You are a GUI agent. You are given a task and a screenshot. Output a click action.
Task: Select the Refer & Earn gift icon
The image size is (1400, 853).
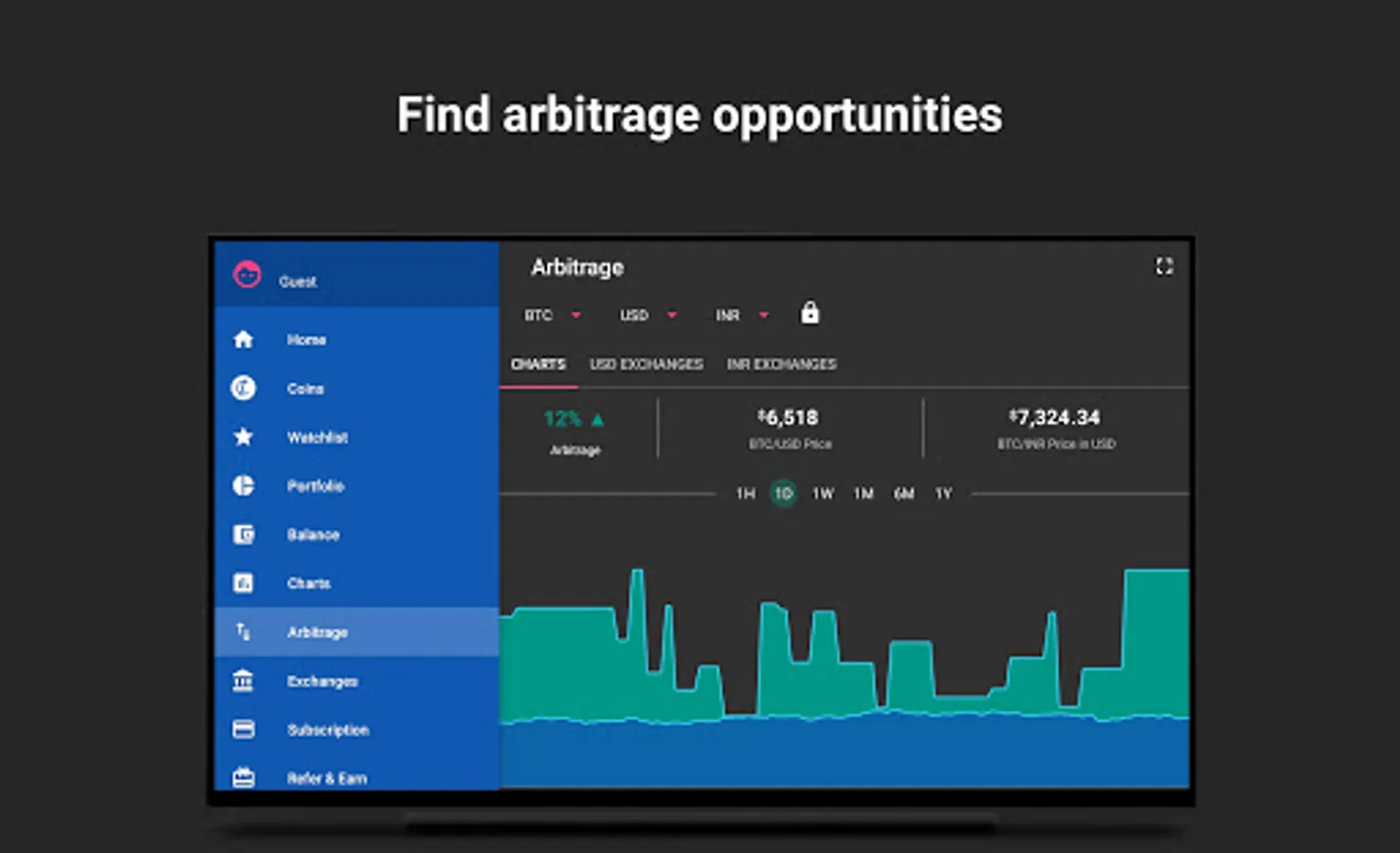coord(244,777)
